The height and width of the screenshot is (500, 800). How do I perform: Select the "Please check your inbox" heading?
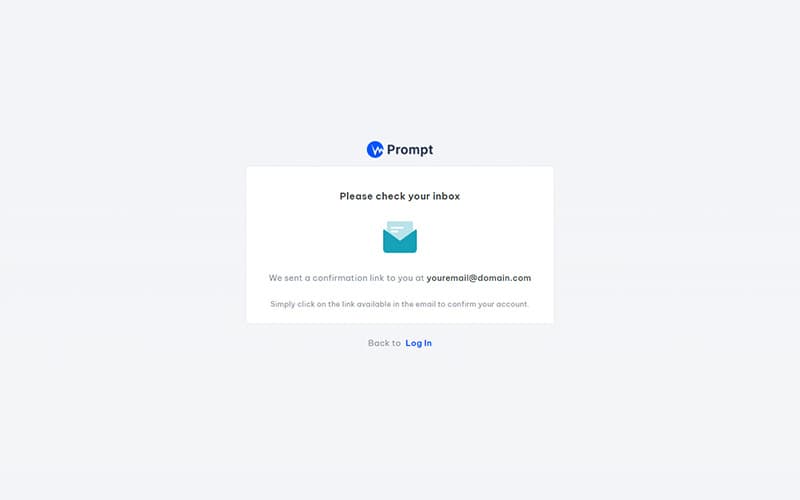pyautogui.click(x=400, y=196)
